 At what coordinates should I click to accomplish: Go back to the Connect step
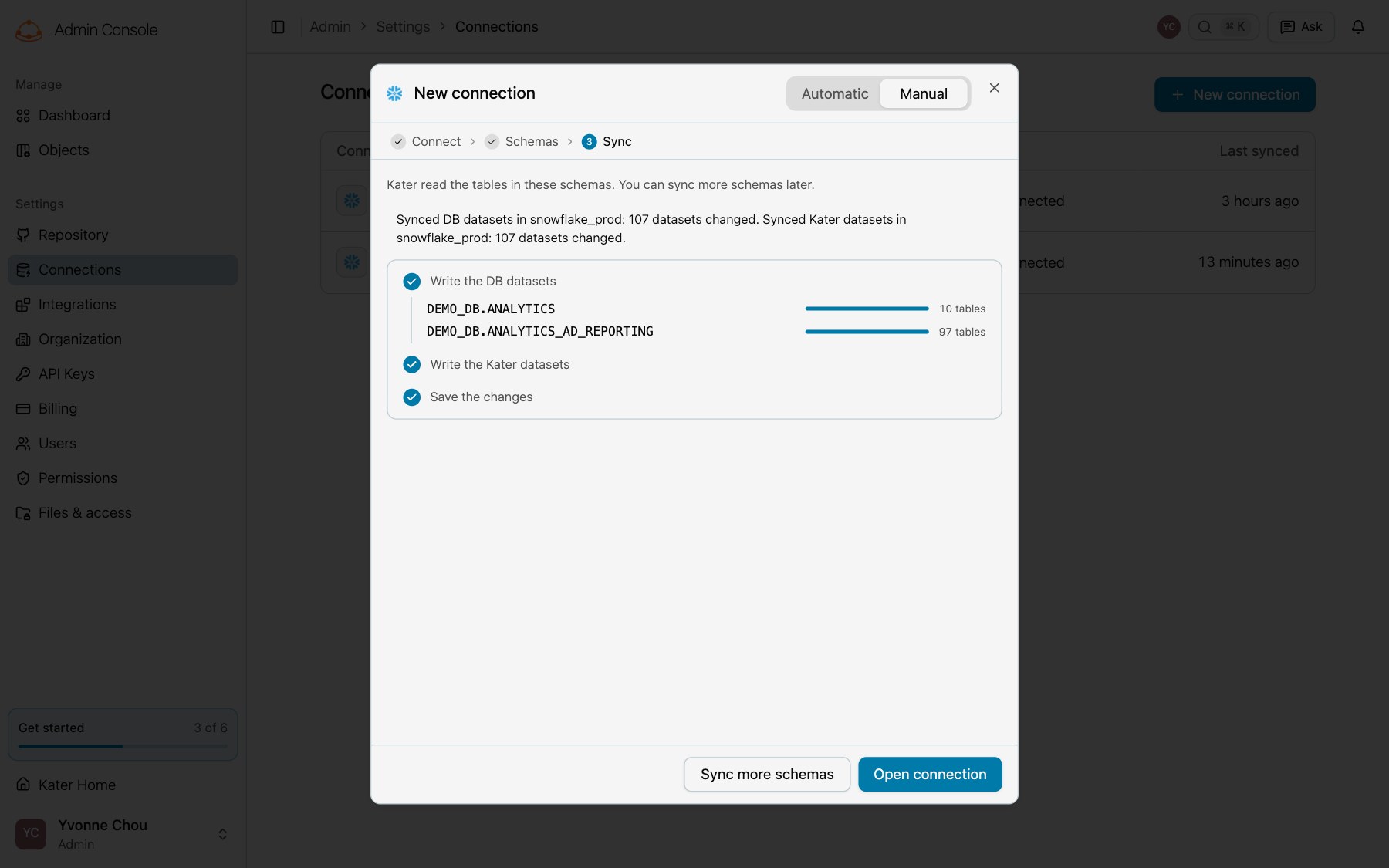[x=426, y=142]
